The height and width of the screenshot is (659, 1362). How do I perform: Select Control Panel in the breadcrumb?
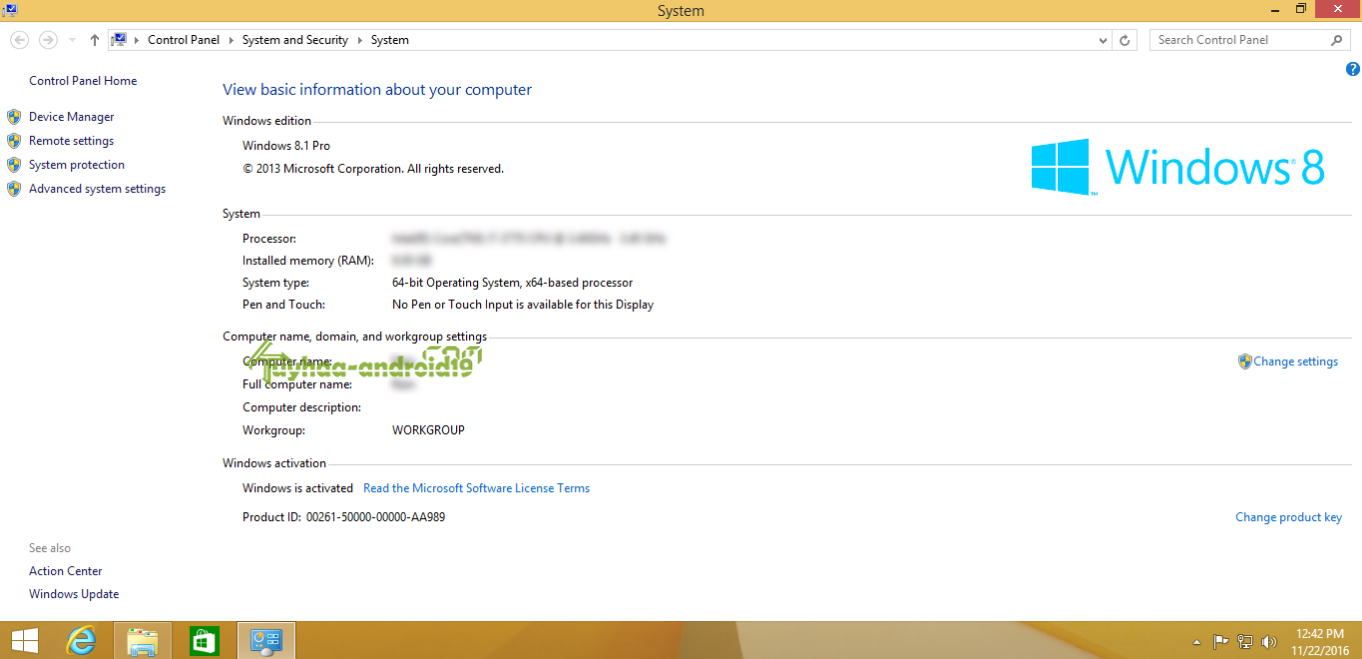185,40
